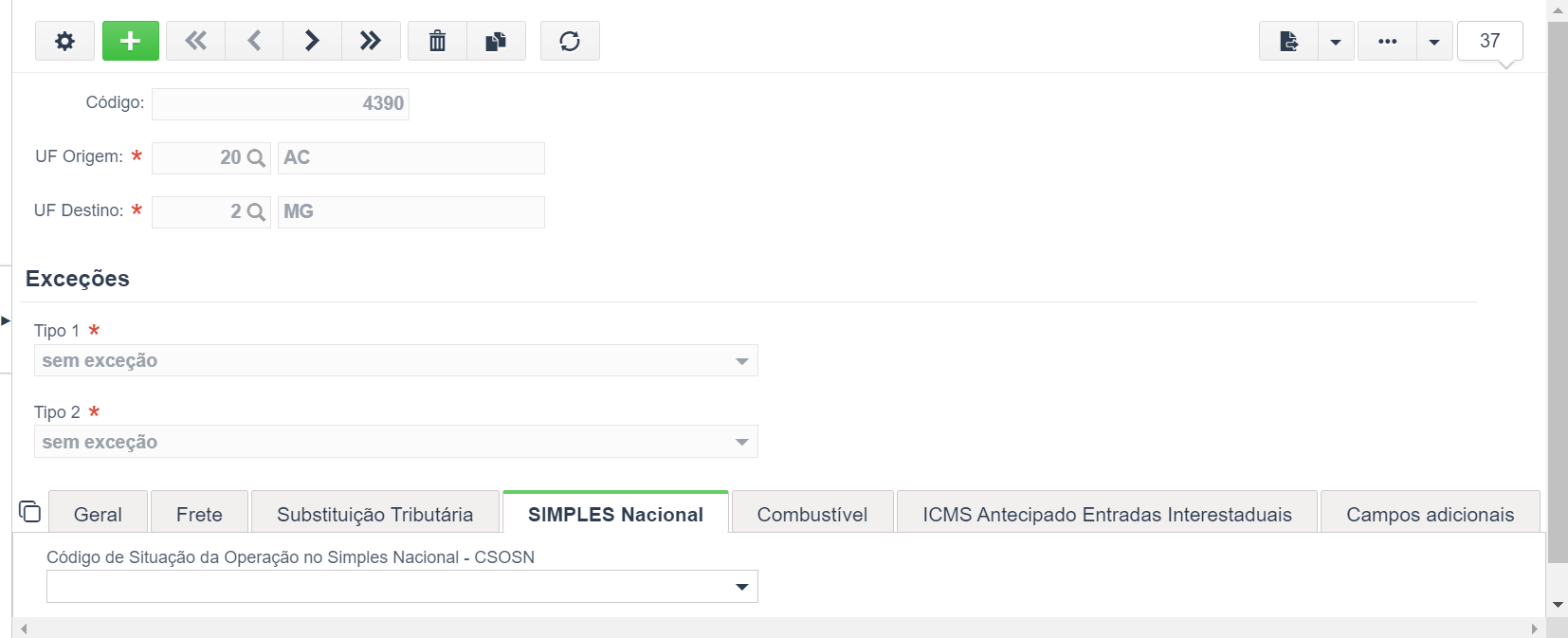1568x638 pixels.
Task: Jump to the first record
Action: (x=195, y=41)
